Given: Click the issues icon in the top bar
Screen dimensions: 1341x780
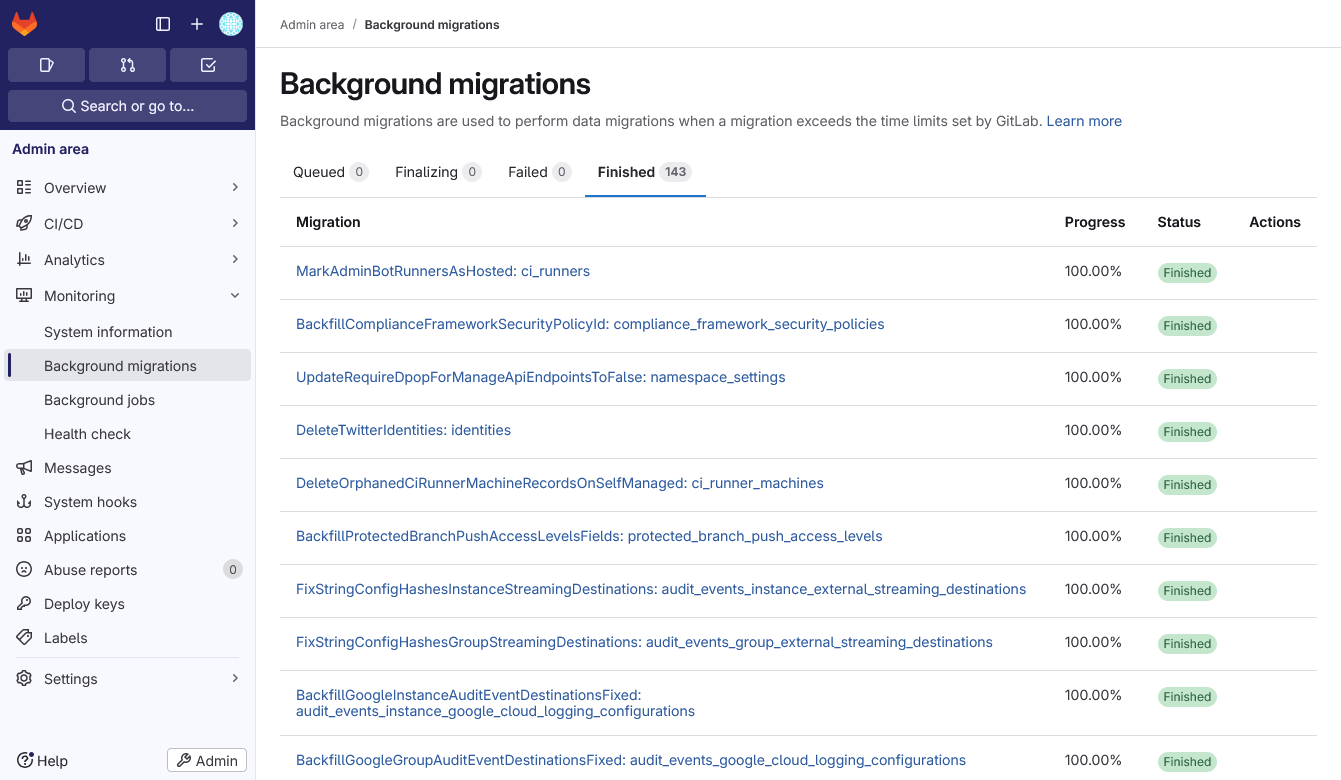Looking at the screenshot, I should pos(46,64).
